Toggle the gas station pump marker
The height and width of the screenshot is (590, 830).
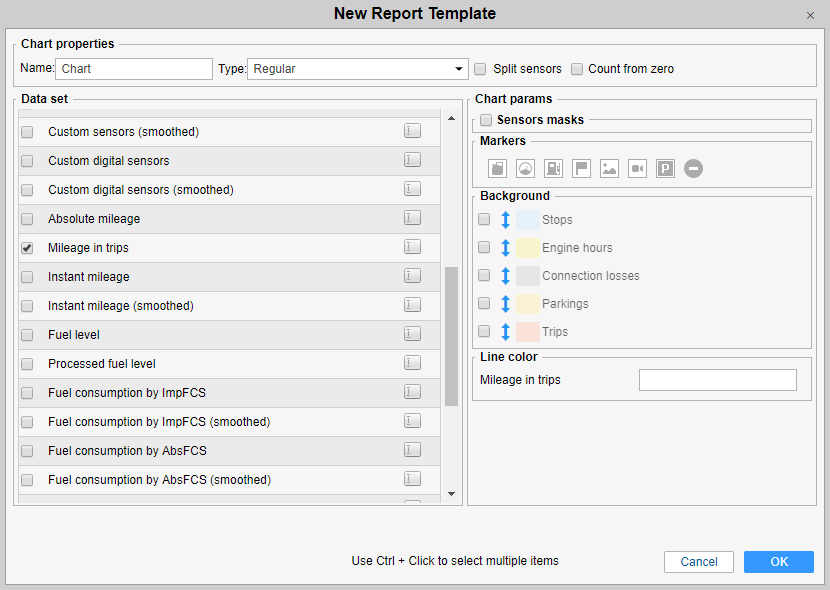tap(553, 169)
